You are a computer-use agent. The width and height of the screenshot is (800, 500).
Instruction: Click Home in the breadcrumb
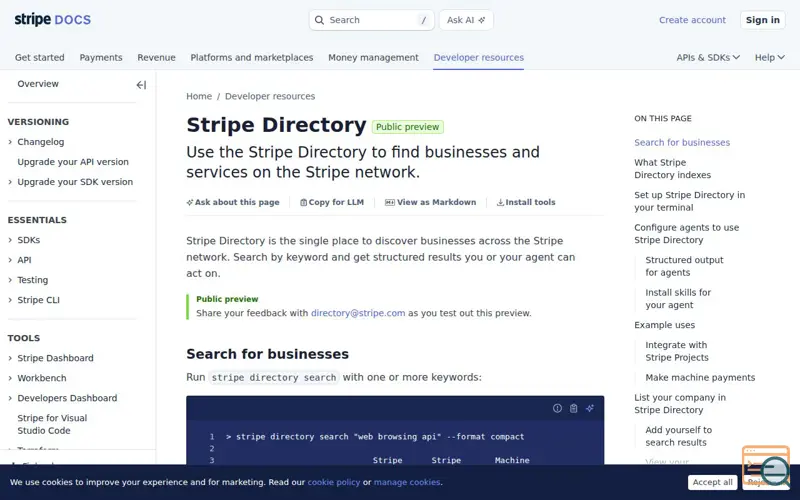[x=199, y=96]
